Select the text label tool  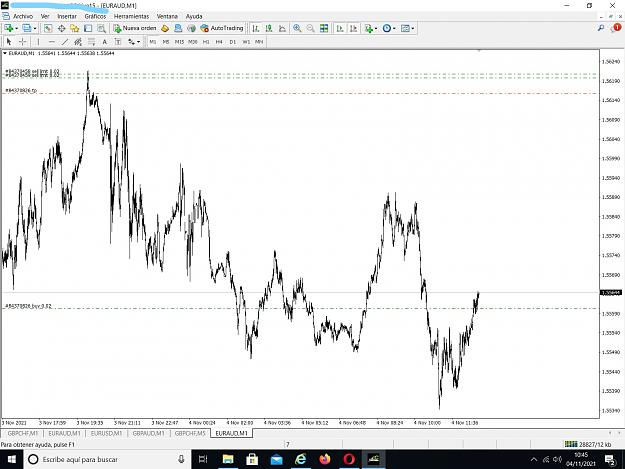point(118,41)
